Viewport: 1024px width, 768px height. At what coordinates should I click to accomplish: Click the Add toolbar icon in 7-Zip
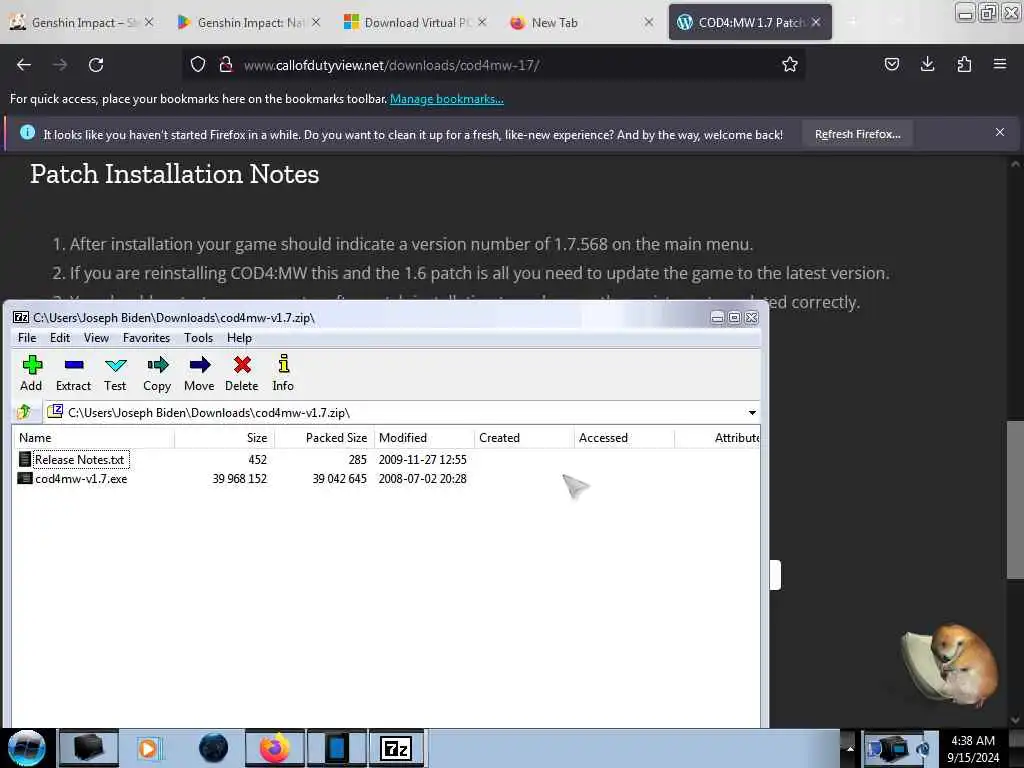click(31, 373)
